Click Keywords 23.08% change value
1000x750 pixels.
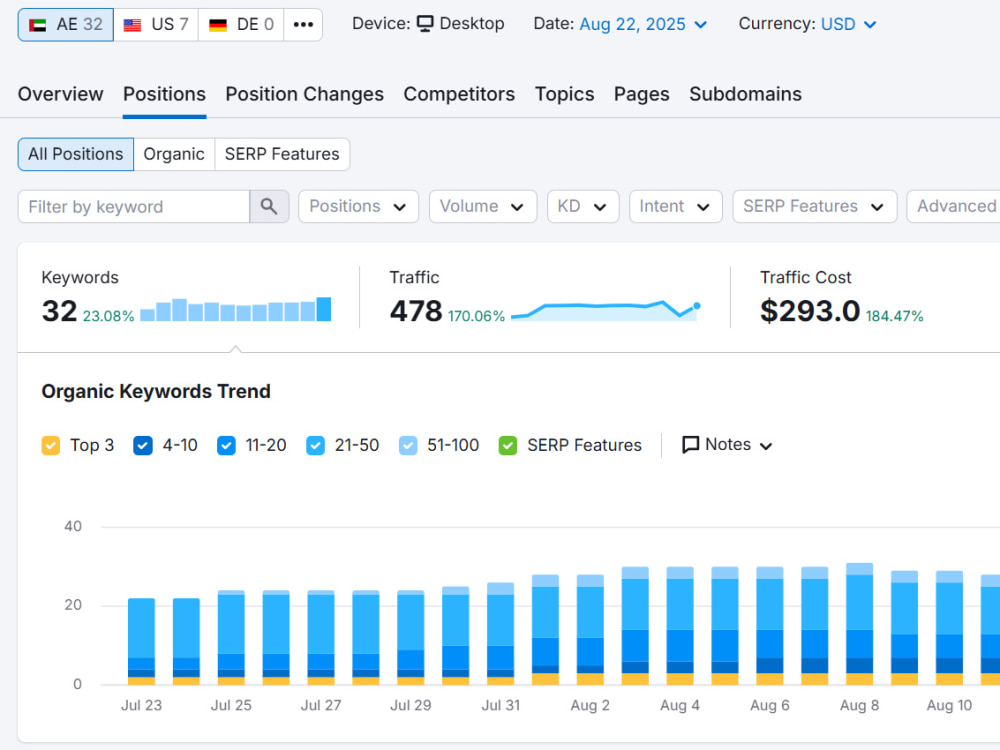pyautogui.click(x=108, y=316)
